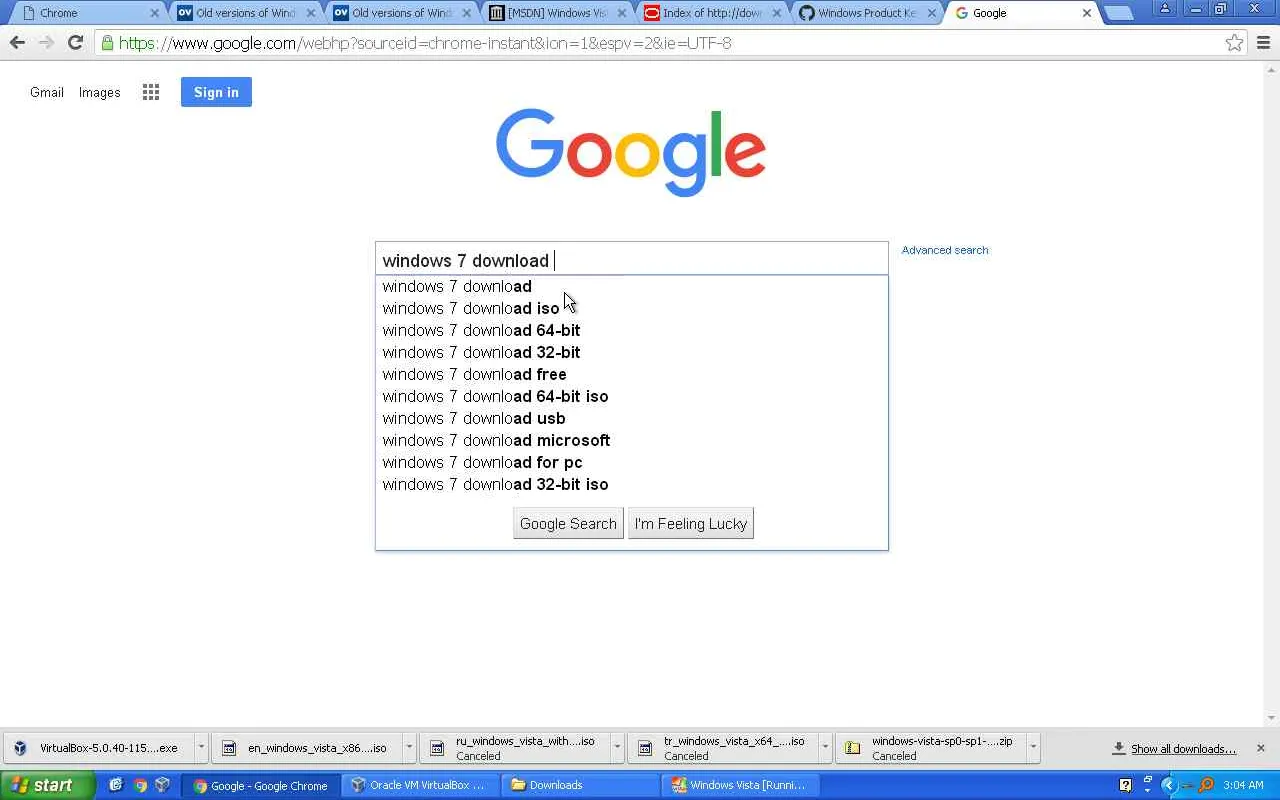Click the I'm Feeling Lucky button
The height and width of the screenshot is (800, 1280).
(x=691, y=524)
